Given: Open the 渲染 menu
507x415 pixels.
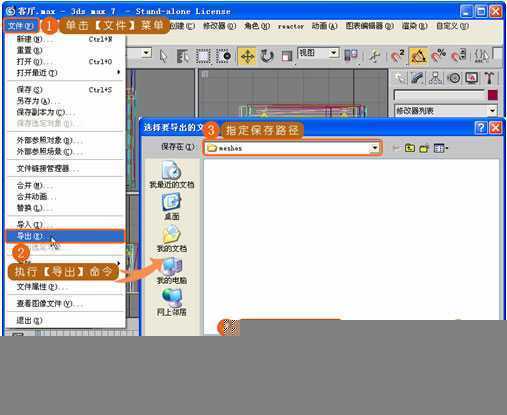Looking at the screenshot, I should (x=414, y=26).
